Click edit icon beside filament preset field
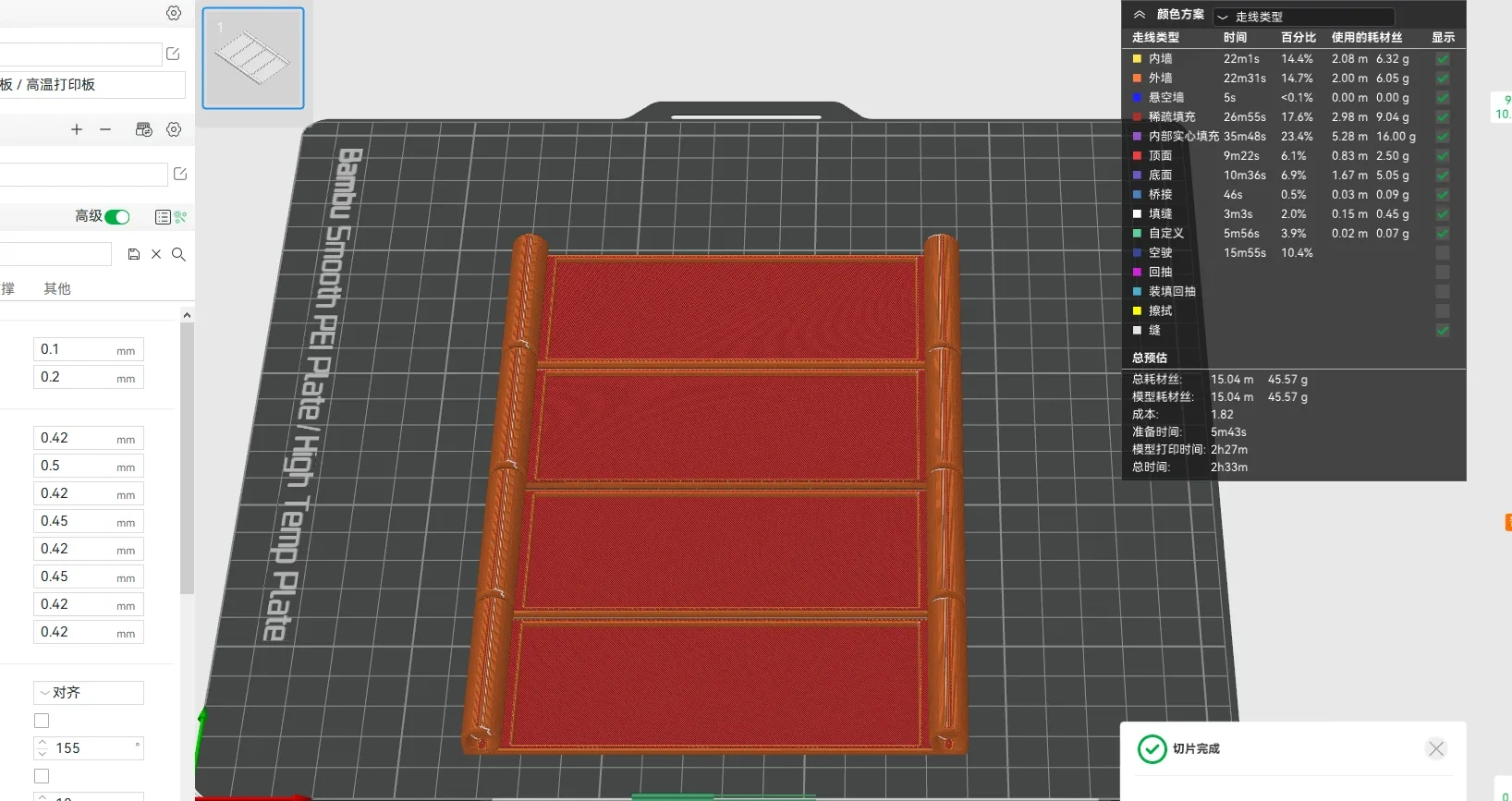 (x=180, y=174)
